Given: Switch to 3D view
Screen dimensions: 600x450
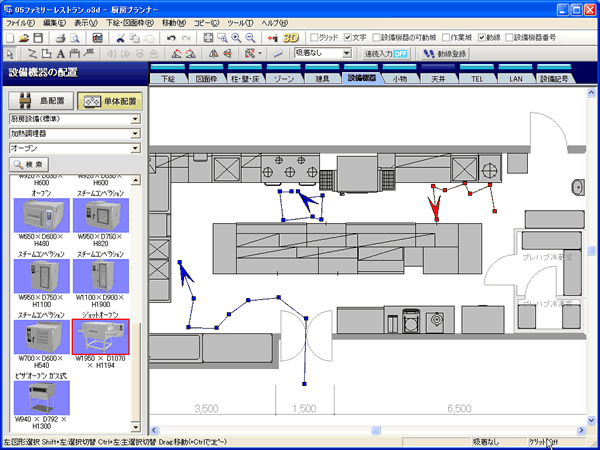Looking at the screenshot, I should (x=293, y=37).
